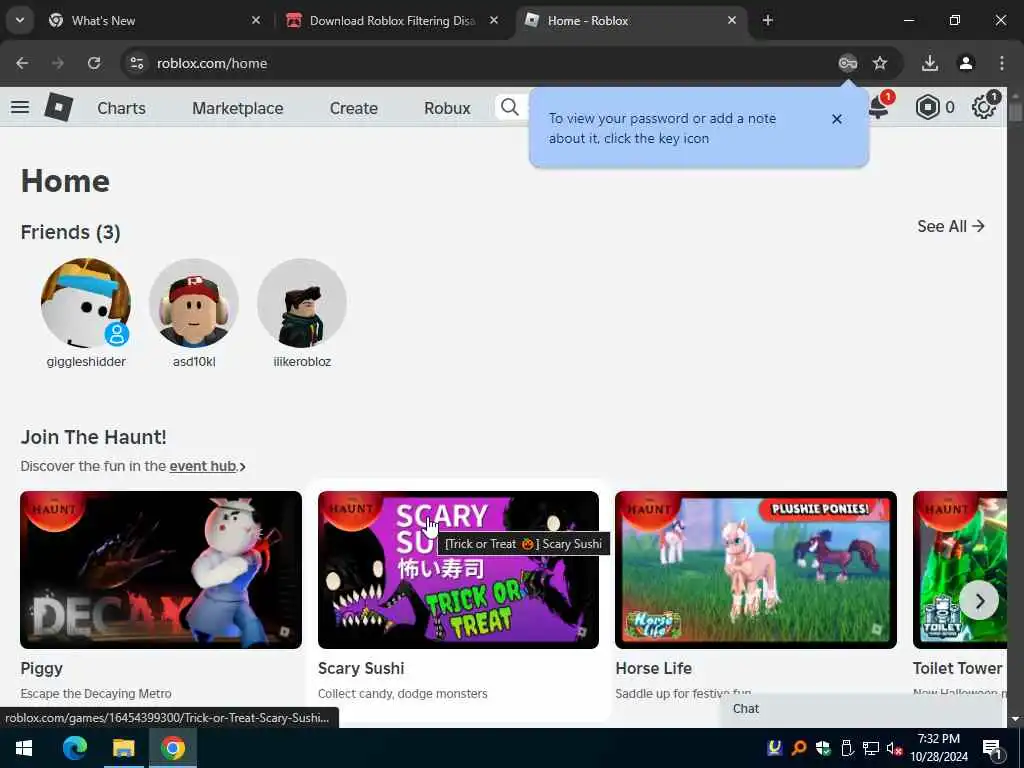Click the Scary Sushi game title
Screen dimensions: 1024x768
click(361, 668)
